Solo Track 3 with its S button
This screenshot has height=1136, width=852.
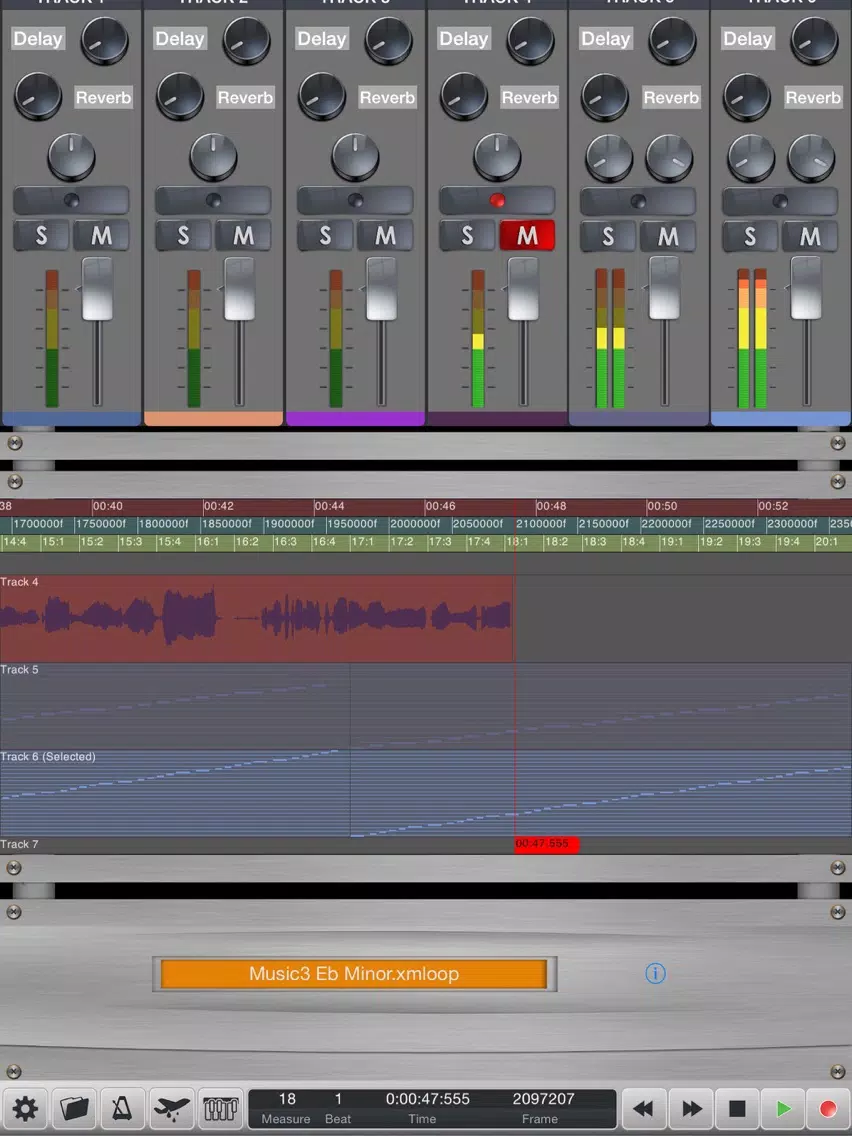325,235
